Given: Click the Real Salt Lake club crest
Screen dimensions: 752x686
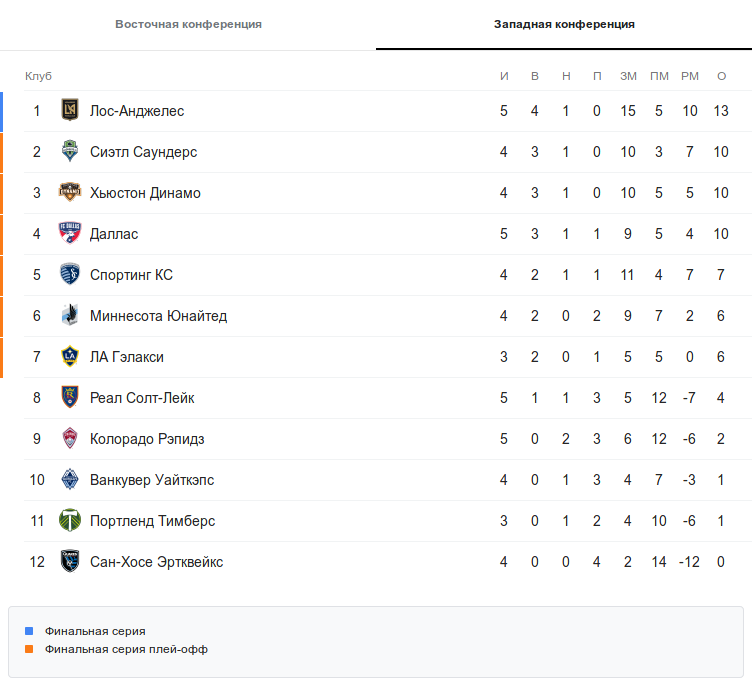Looking at the screenshot, I should (69, 398).
